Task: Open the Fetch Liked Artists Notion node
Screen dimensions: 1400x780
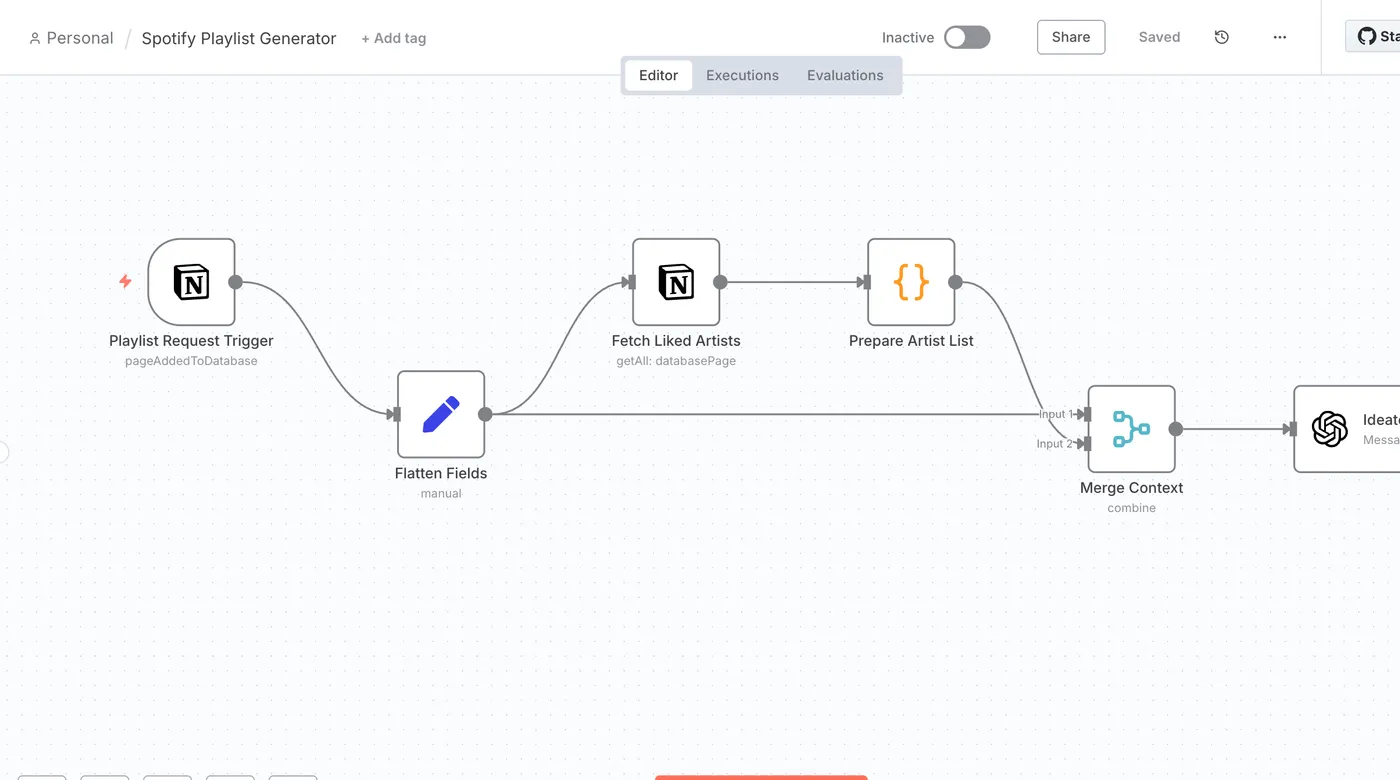Action: [676, 282]
